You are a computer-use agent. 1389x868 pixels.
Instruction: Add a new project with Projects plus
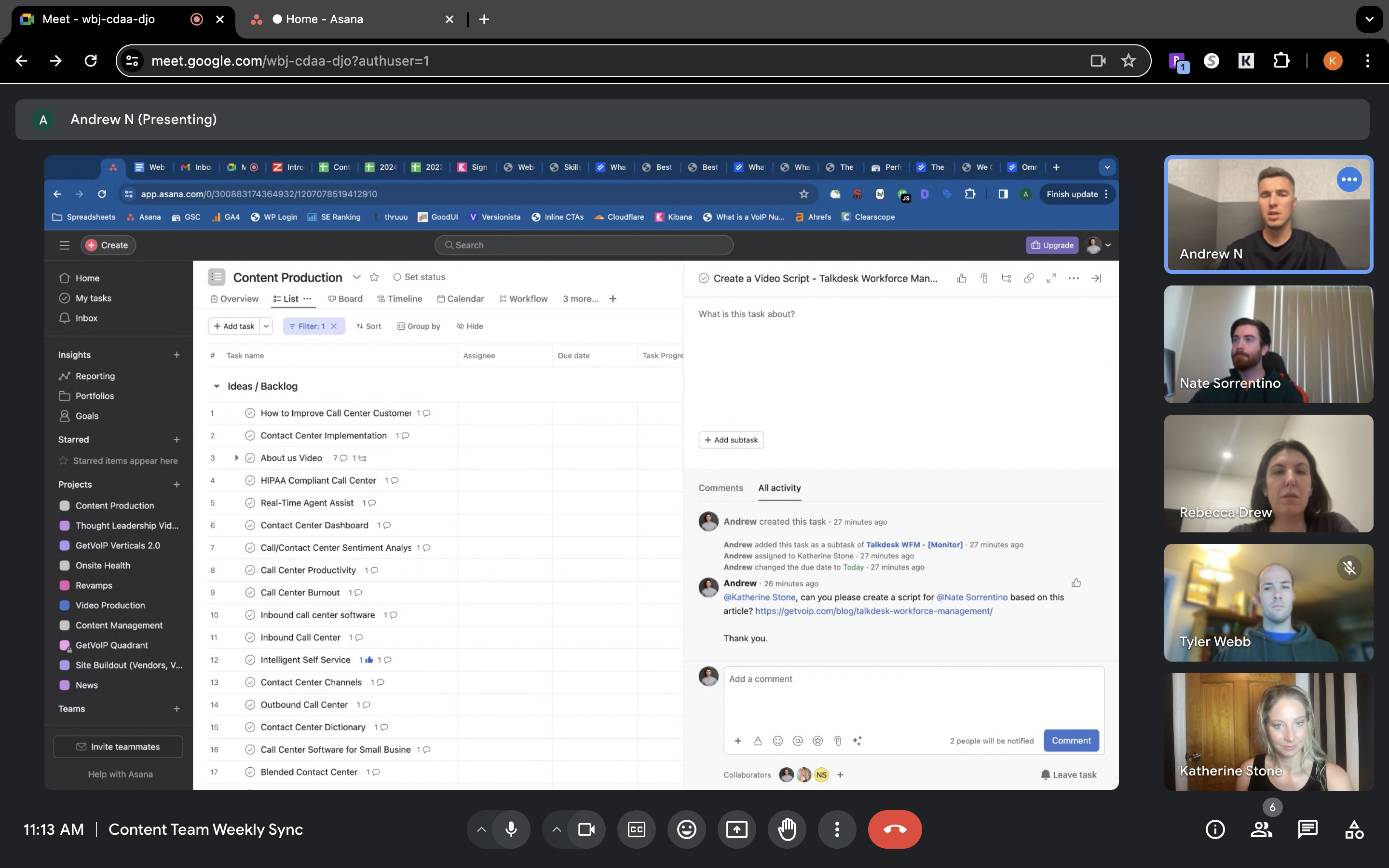click(x=177, y=485)
